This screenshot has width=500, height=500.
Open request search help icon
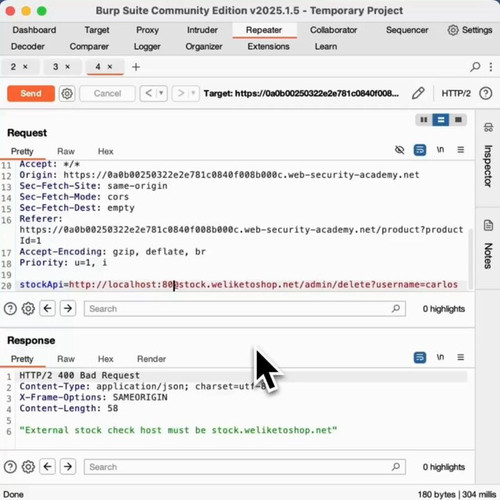(10, 309)
